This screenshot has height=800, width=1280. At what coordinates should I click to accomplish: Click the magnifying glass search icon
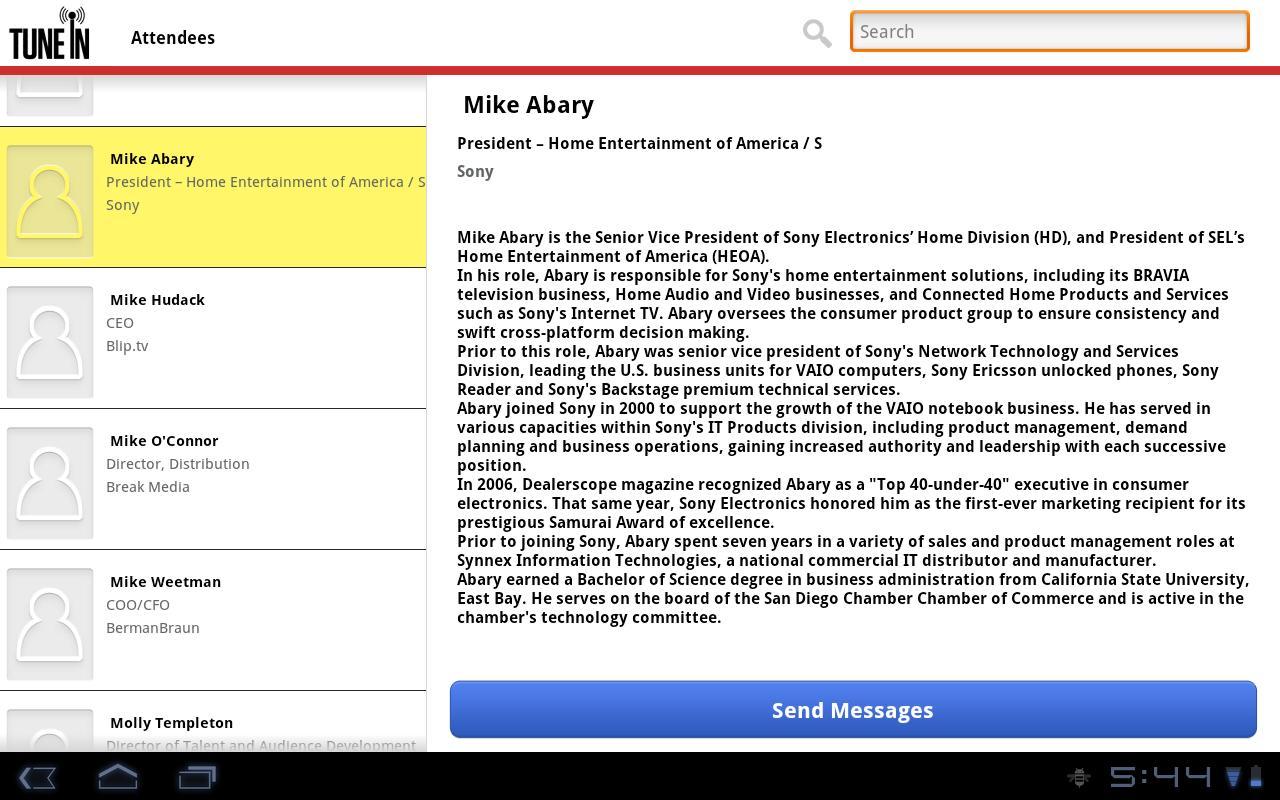point(816,33)
